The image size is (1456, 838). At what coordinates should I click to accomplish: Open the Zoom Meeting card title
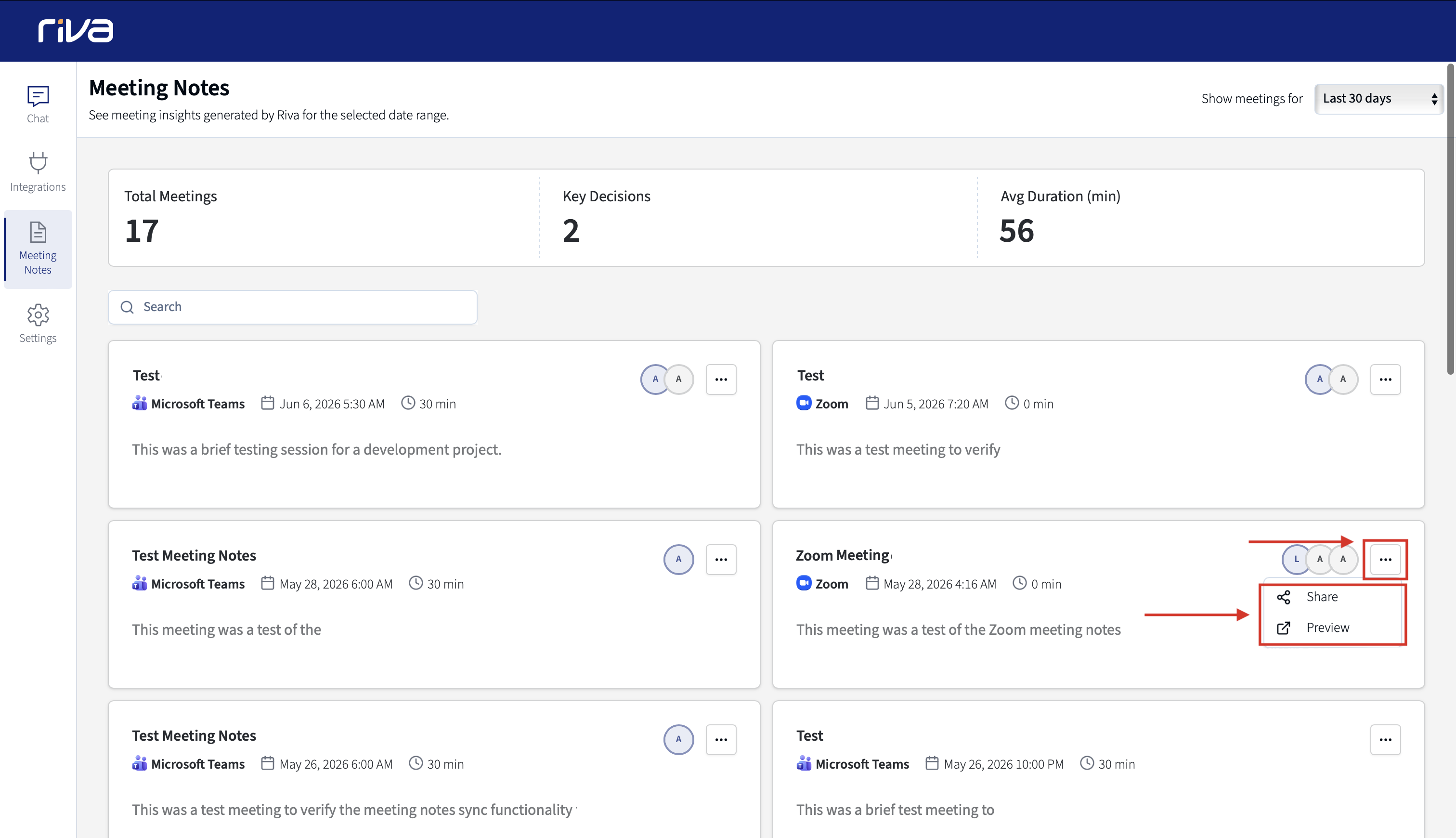point(843,555)
